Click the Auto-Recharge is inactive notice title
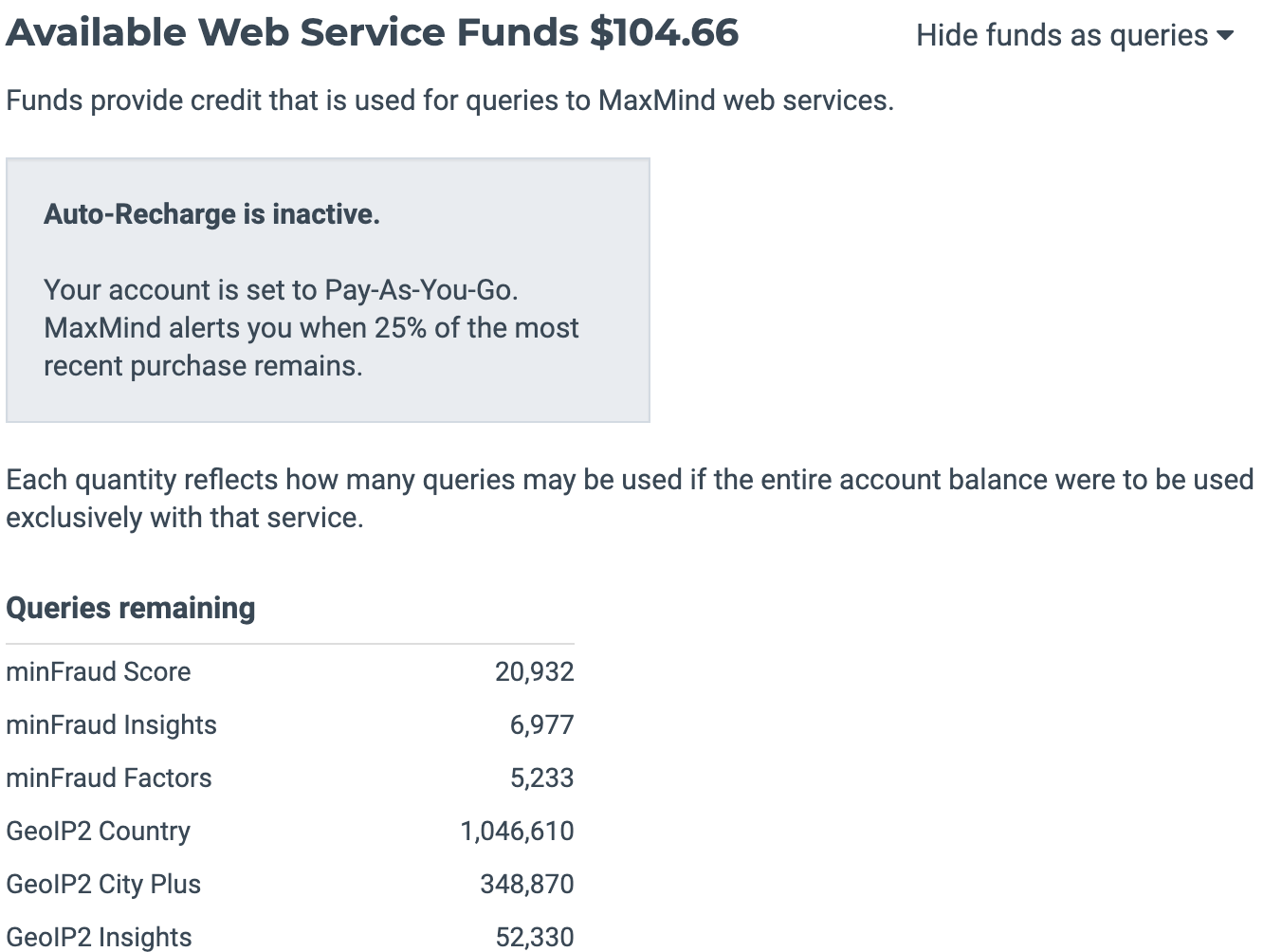The width and height of the screenshot is (1263, 952). (x=211, y=214)
